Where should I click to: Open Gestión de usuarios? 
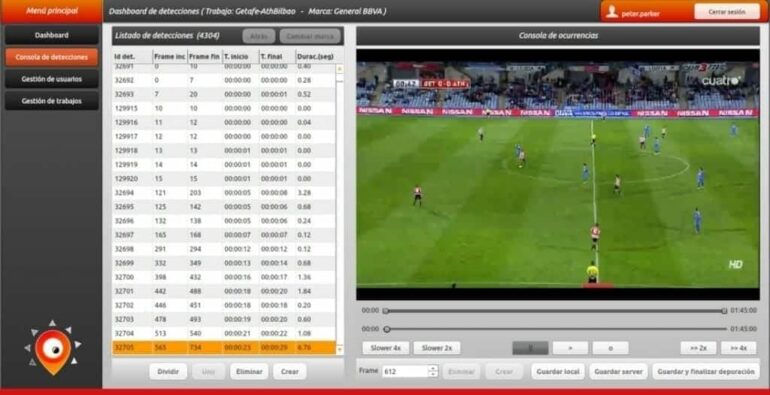pyautogui.click(x=52, y=79)
